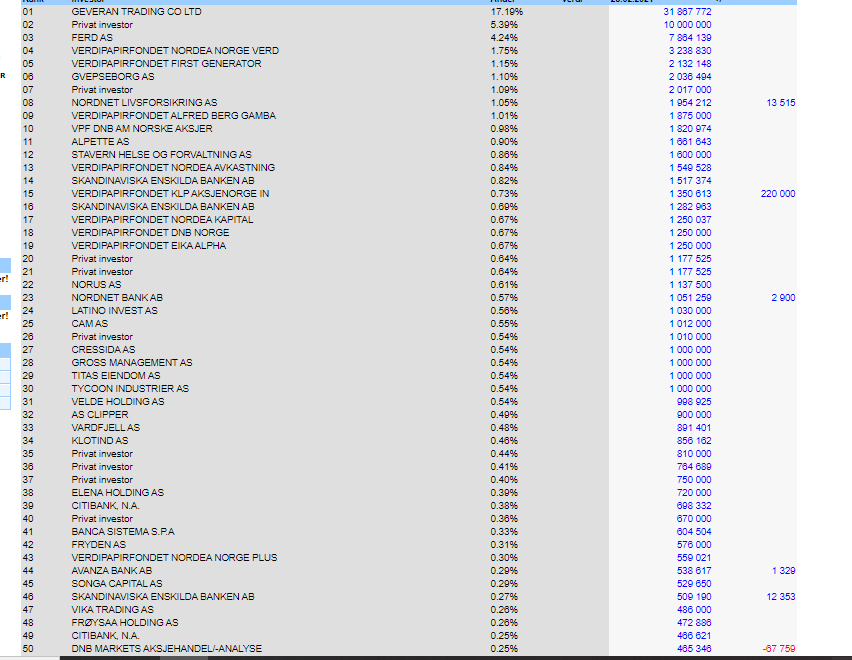
Task: Select AS CLIPPER investor name
Action: [x=100, y=416]
